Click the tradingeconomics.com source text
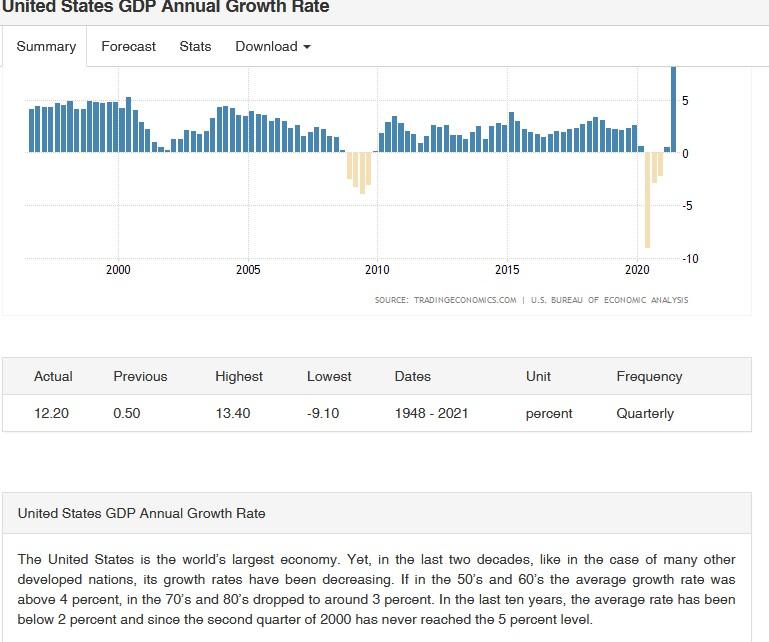769x642 pixels. [465, 300]
